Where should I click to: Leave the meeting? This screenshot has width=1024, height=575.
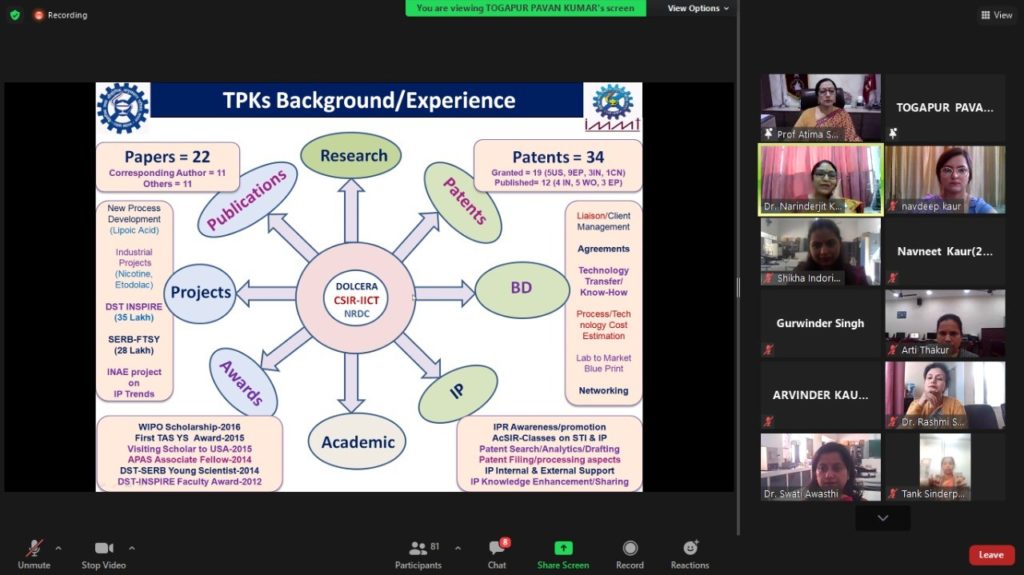click(990, 555)
